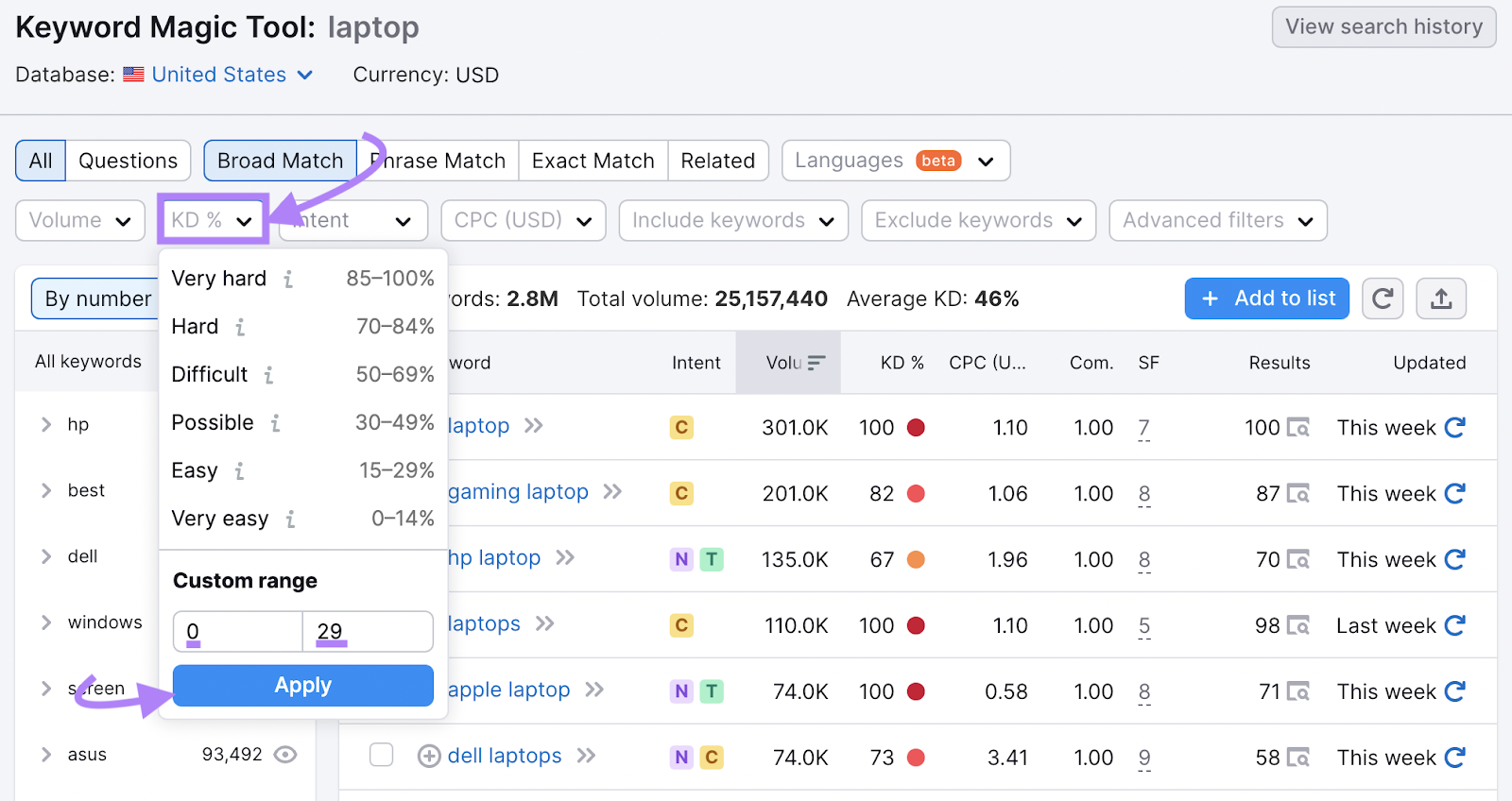Open the KD % filter dropdown
1512x801 pixels.
click(213, 220)
